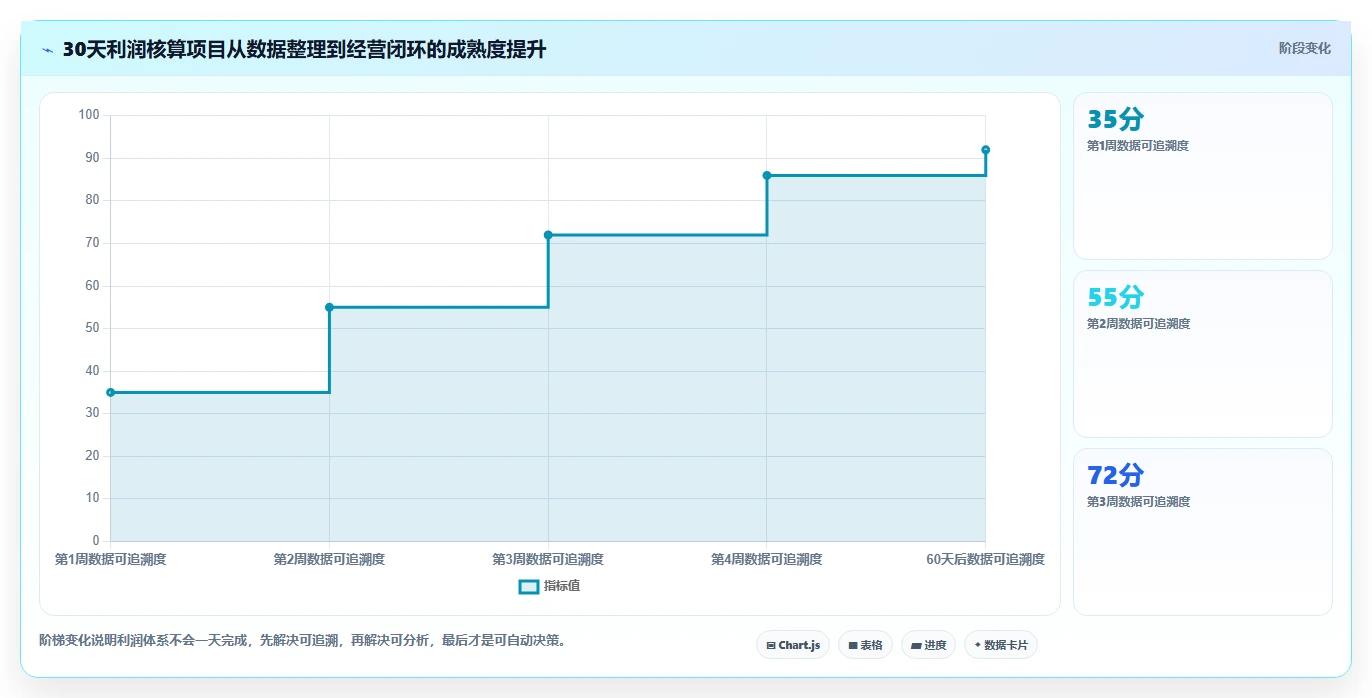
Task: Click the data point at value 35
Action: [110, 392]
